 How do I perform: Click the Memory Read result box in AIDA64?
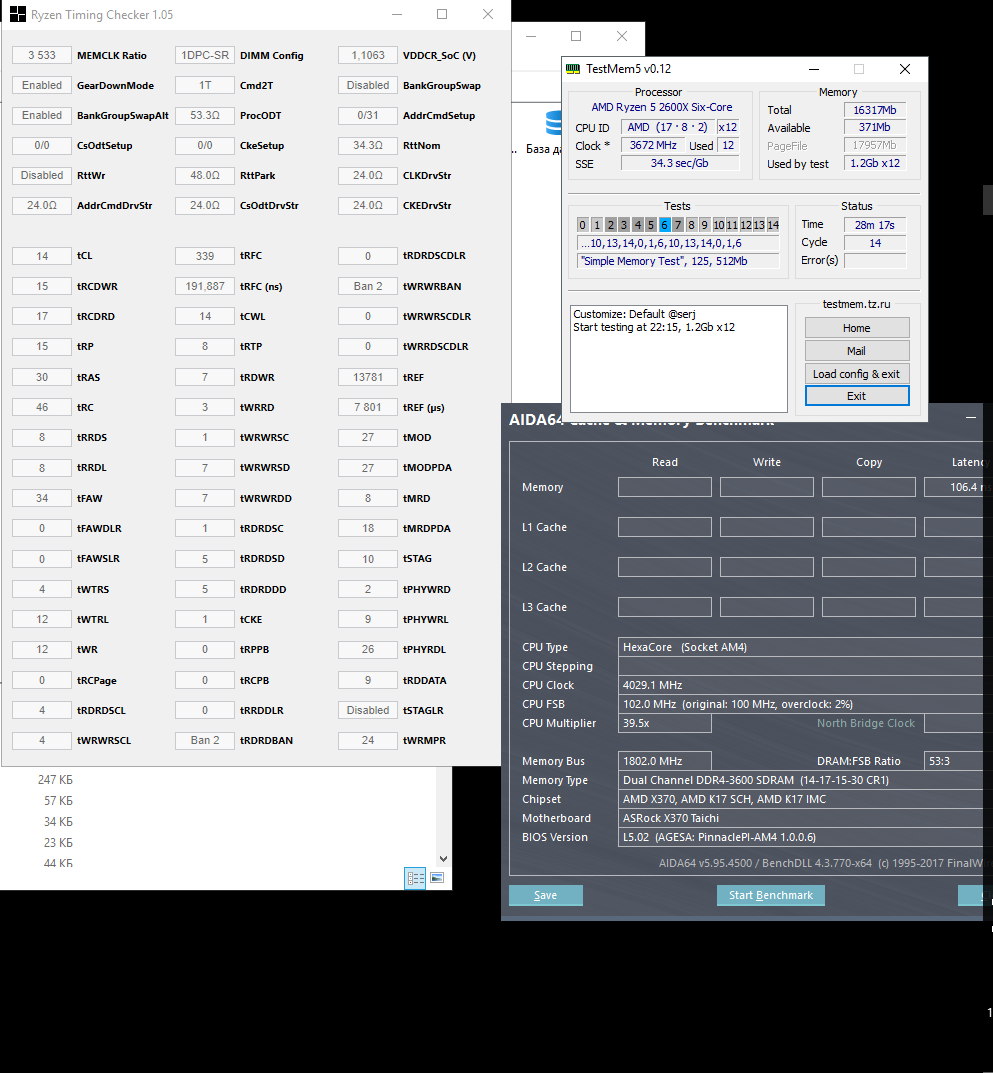click(665, 487)
